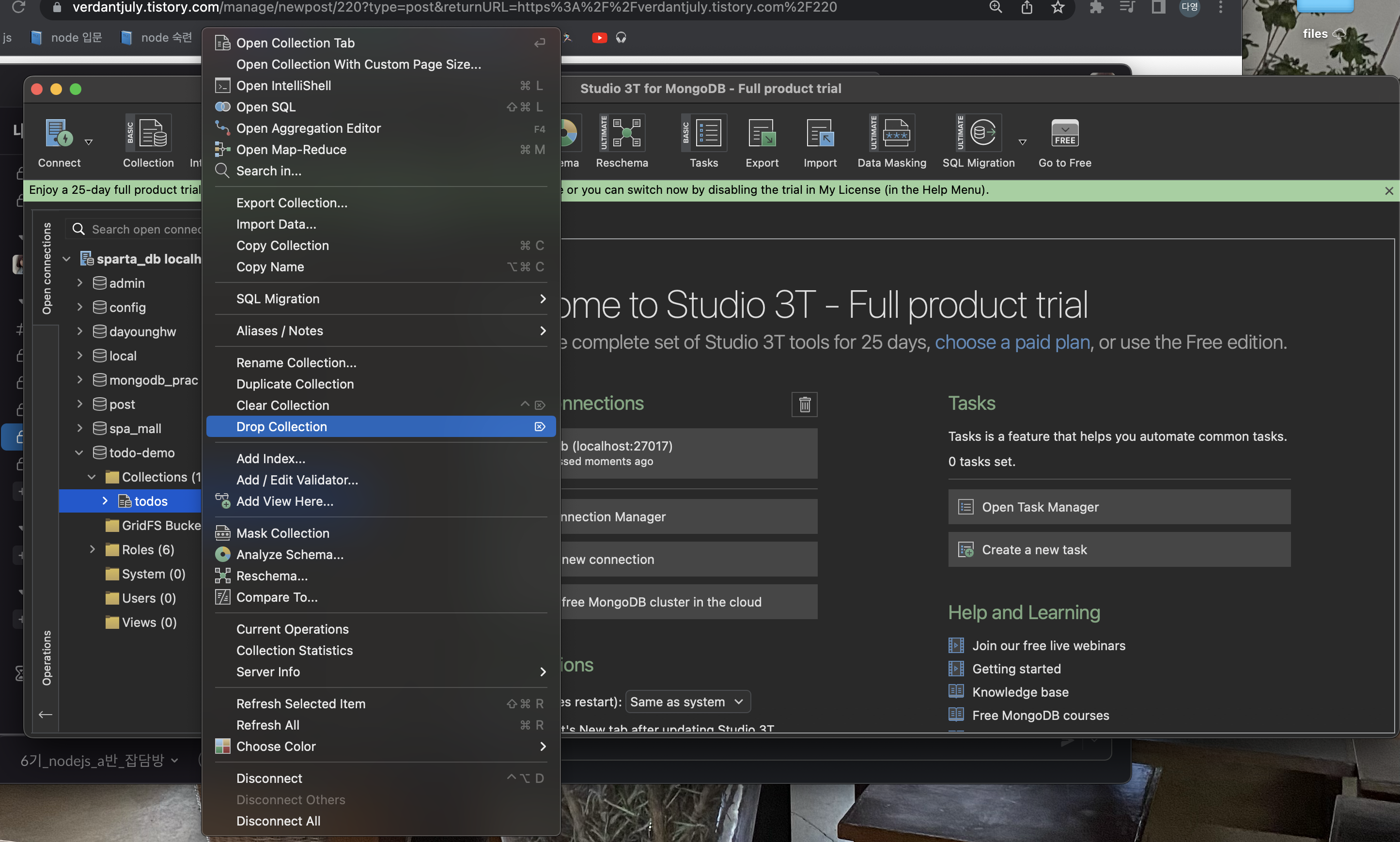Screen dimensions: 1400x842
Task: Collapse the sidebar with the left arrow
Action: 46,714
